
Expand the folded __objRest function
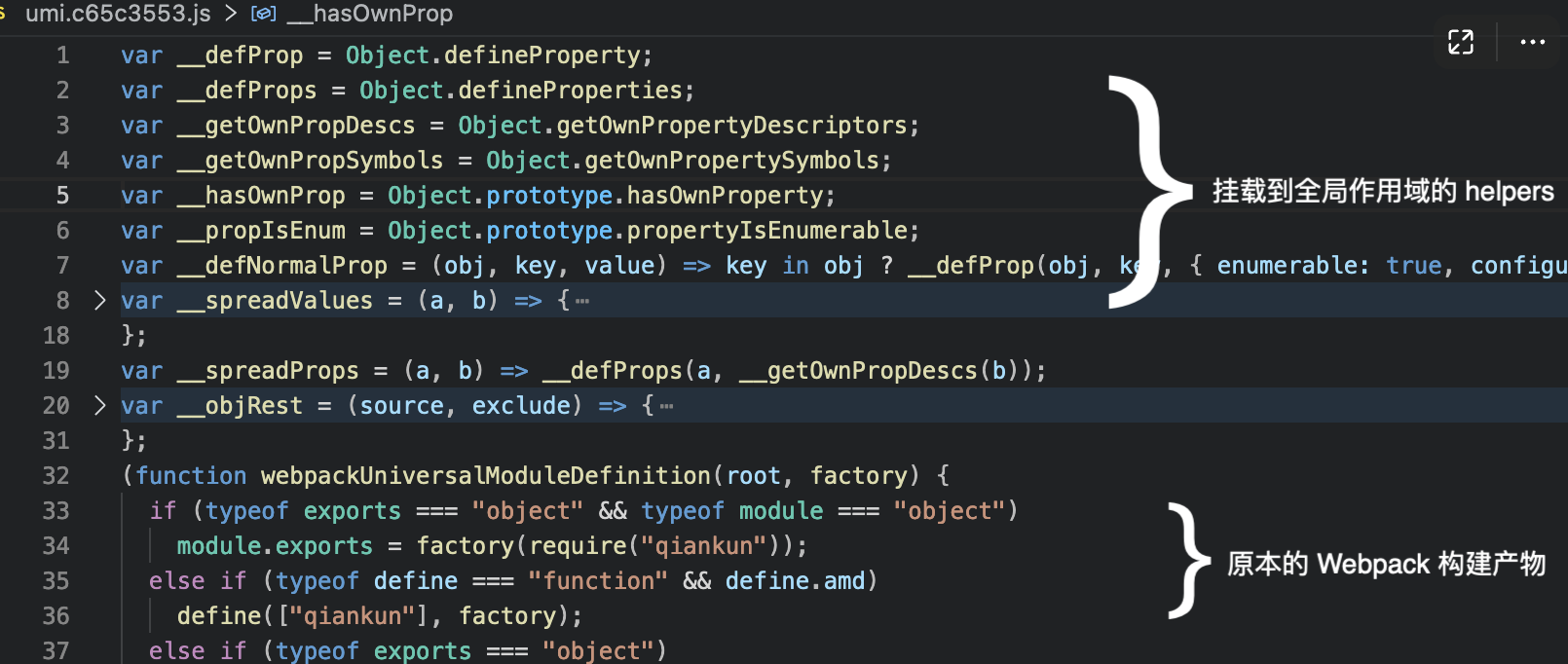[x=99, y=405]
